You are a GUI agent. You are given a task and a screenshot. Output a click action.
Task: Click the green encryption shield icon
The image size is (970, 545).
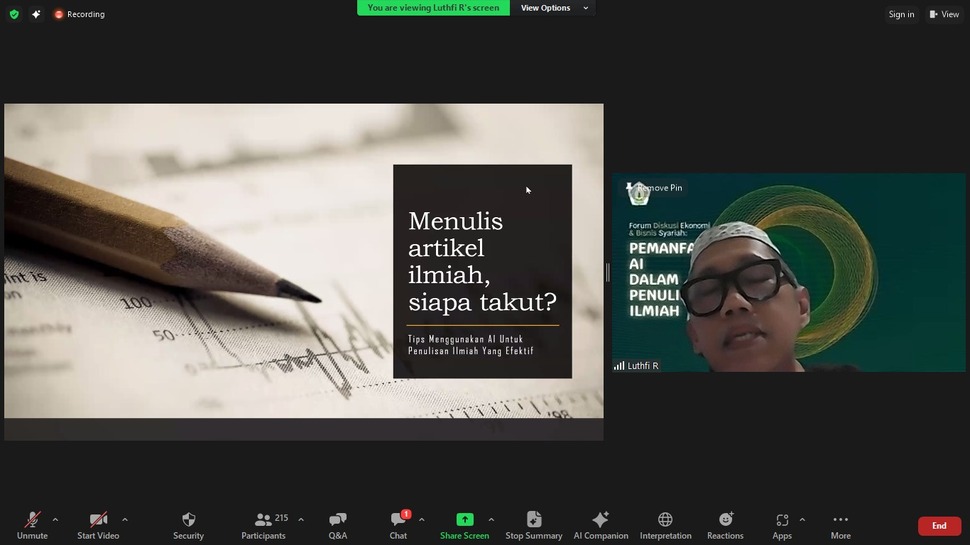[x=14, y=14]
